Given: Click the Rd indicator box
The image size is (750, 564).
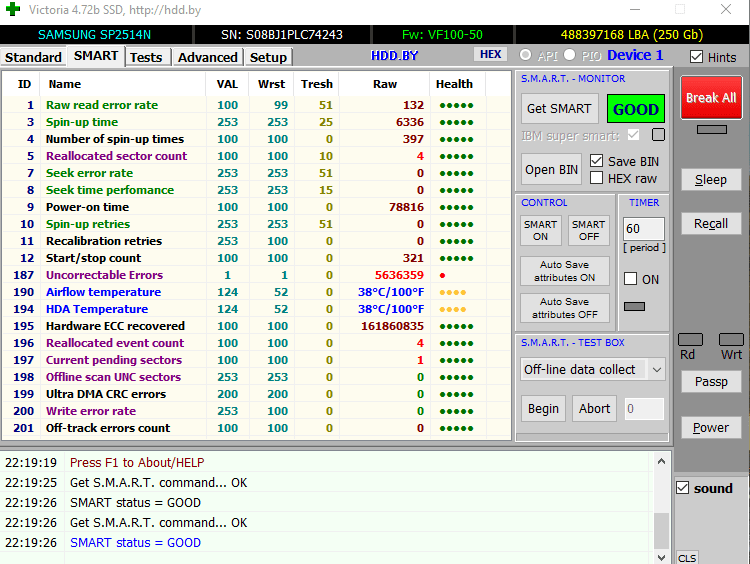Looking at the screenshot, I should (690, 340).
